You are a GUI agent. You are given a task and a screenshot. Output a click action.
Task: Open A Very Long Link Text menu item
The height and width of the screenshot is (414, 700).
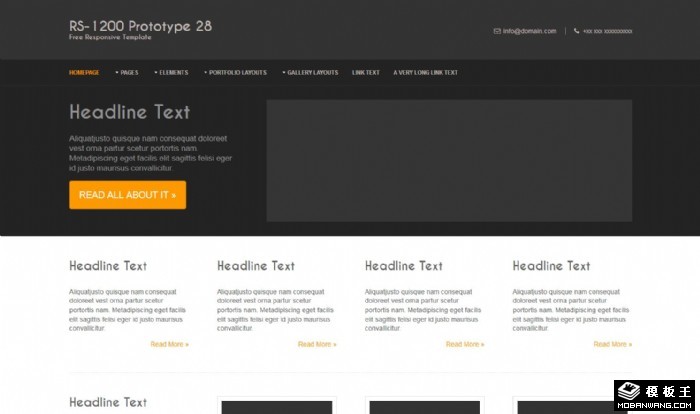426,73
